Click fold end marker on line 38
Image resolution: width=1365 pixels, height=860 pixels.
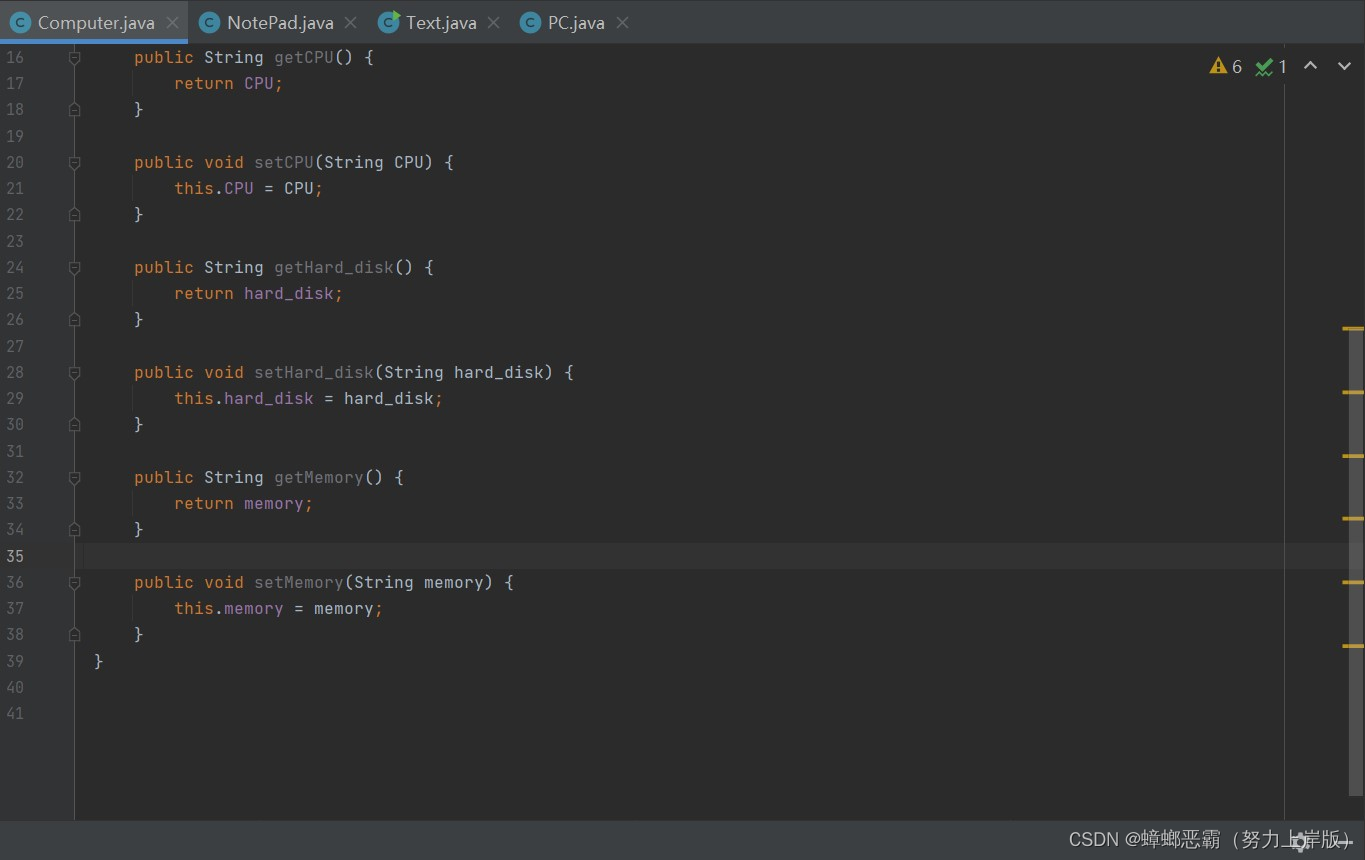pyautogui.click(x=74, y=635)
